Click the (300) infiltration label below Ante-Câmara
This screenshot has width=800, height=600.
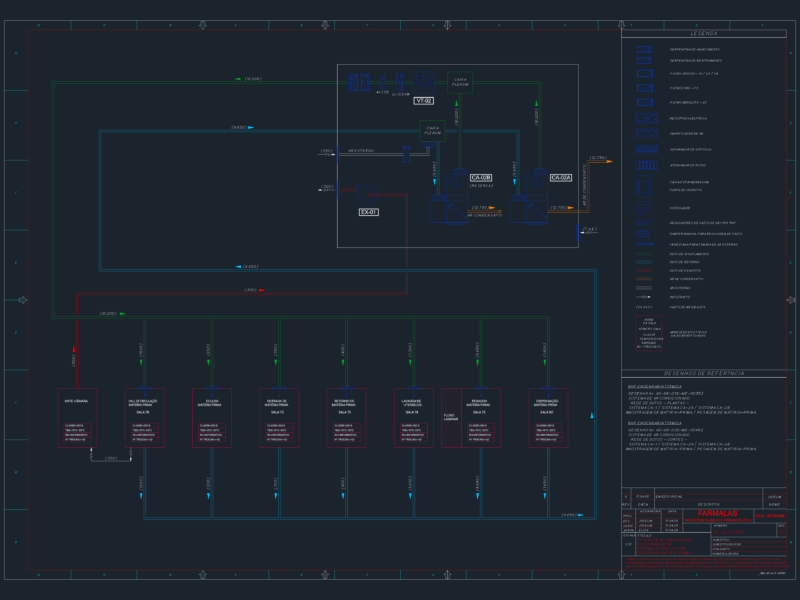[111, 459]
